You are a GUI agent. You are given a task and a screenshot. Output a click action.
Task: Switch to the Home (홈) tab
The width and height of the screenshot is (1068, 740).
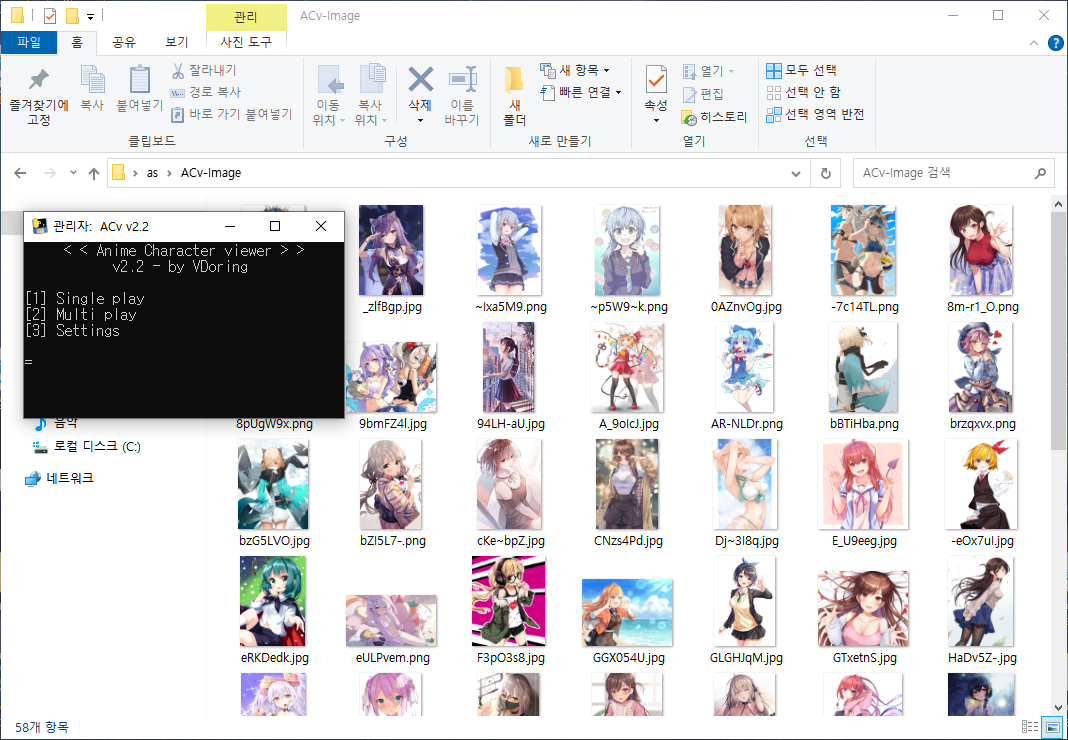coord(77,42)
